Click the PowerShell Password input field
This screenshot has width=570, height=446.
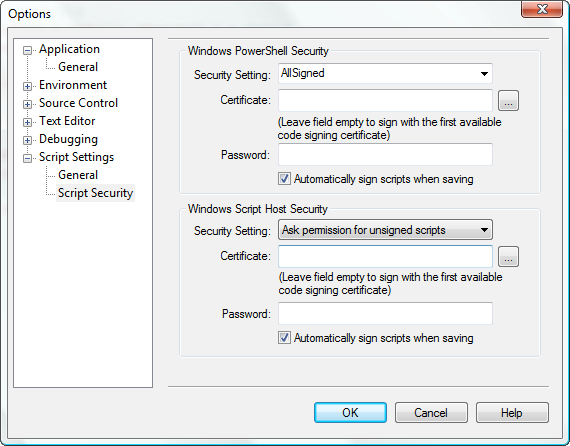385,154
